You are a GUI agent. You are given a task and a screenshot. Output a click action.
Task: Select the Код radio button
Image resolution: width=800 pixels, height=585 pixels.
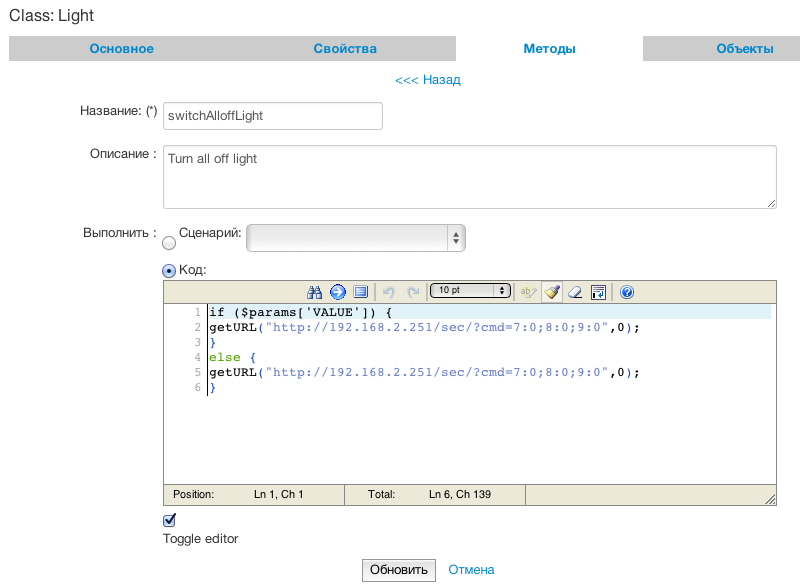(169, 270)
